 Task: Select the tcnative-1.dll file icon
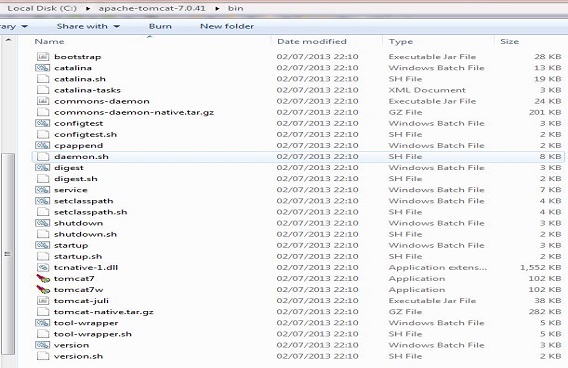pyautogui.click(x=43, y=267)
